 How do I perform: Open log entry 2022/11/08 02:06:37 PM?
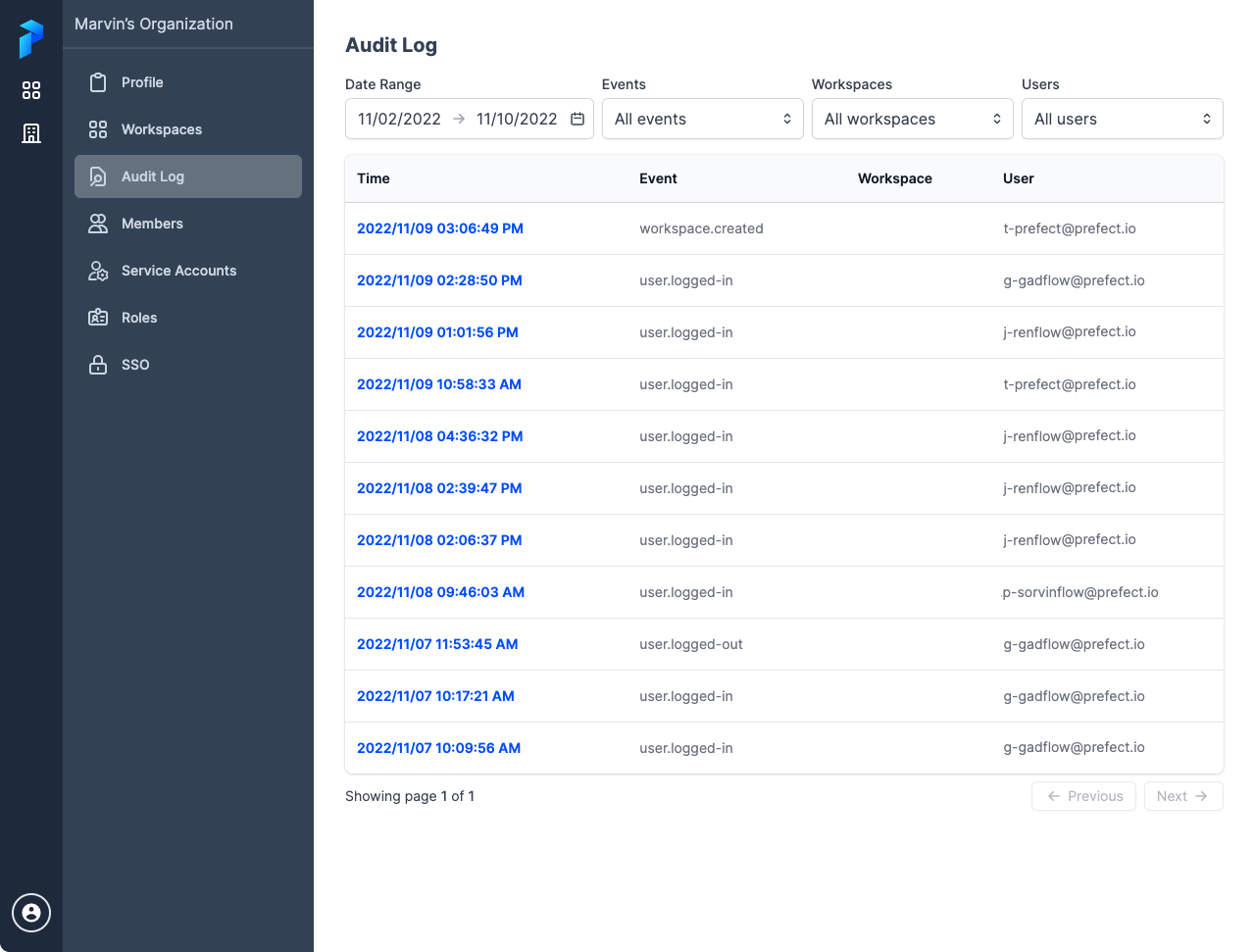[x=439, y=540]
